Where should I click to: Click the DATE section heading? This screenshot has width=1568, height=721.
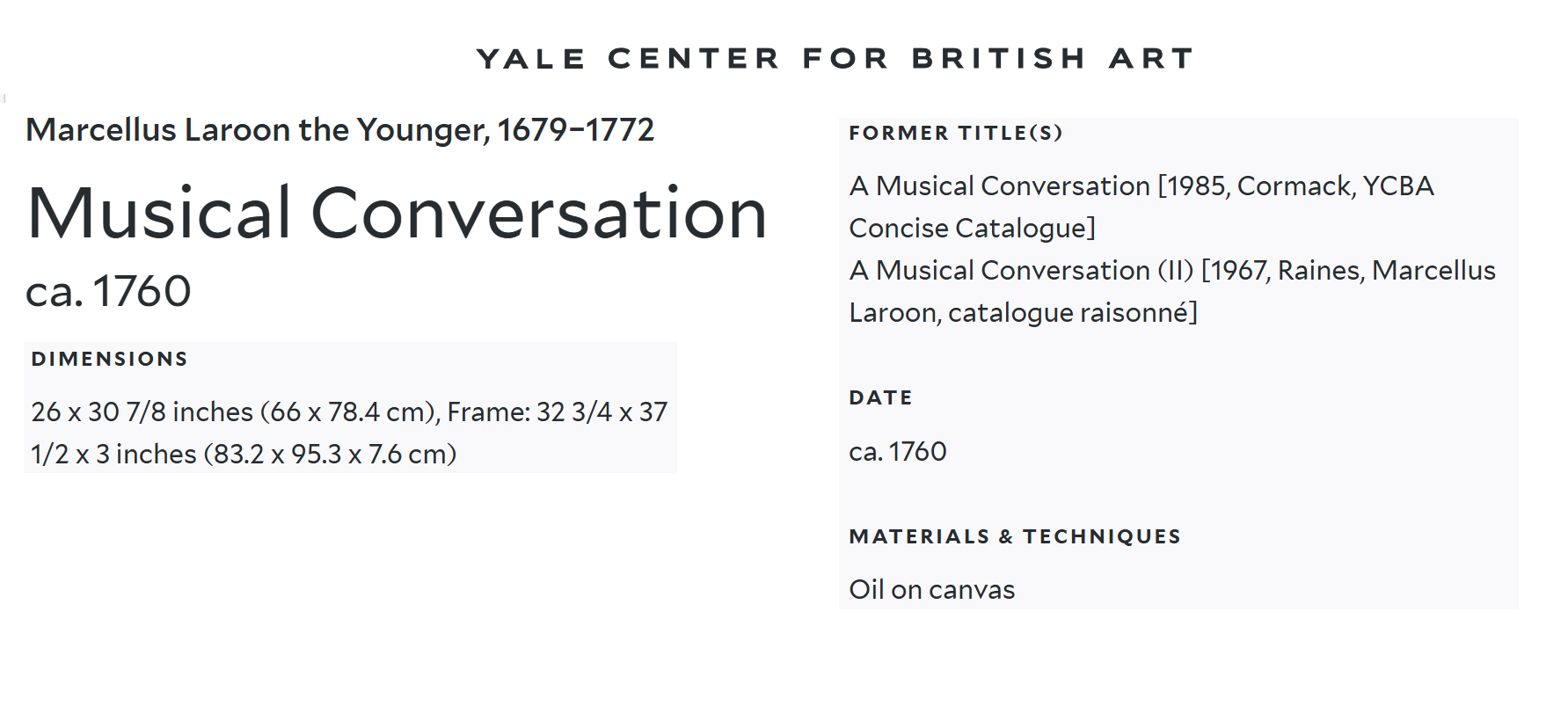click(x=880, y=397)
